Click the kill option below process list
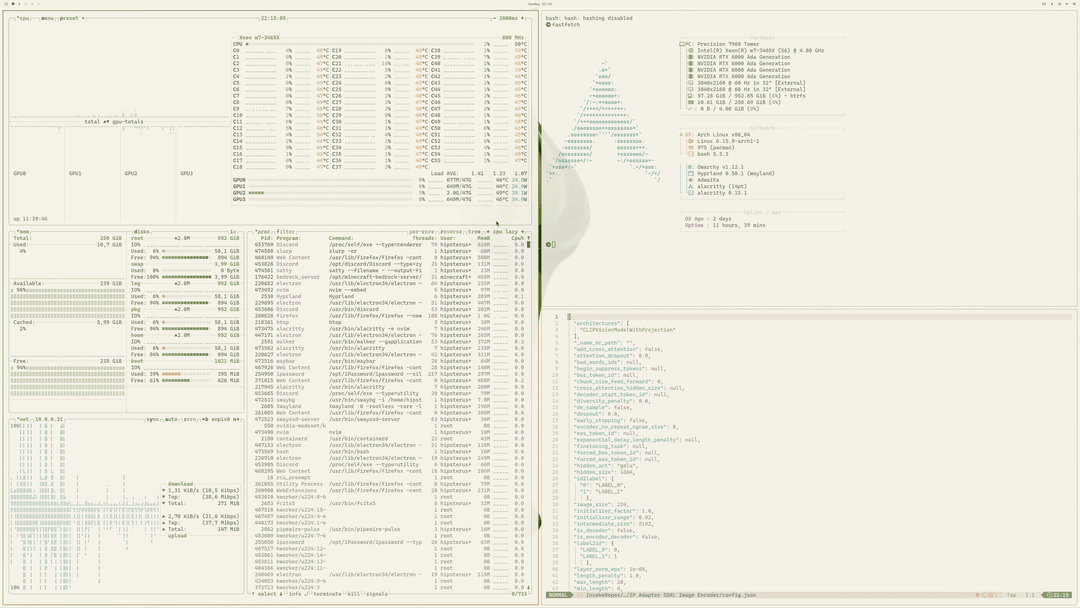Image resolution: width=1080 pixels, height=608 pixels. coord(351,594)
